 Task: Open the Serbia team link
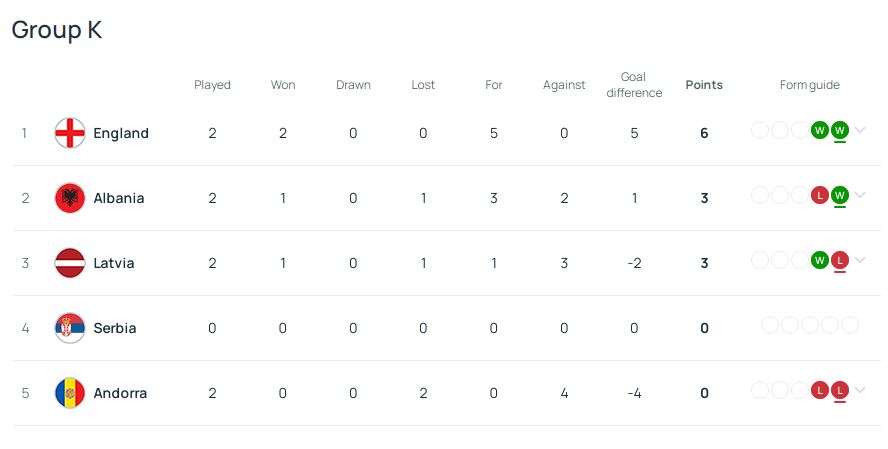(x=115, y=328)
